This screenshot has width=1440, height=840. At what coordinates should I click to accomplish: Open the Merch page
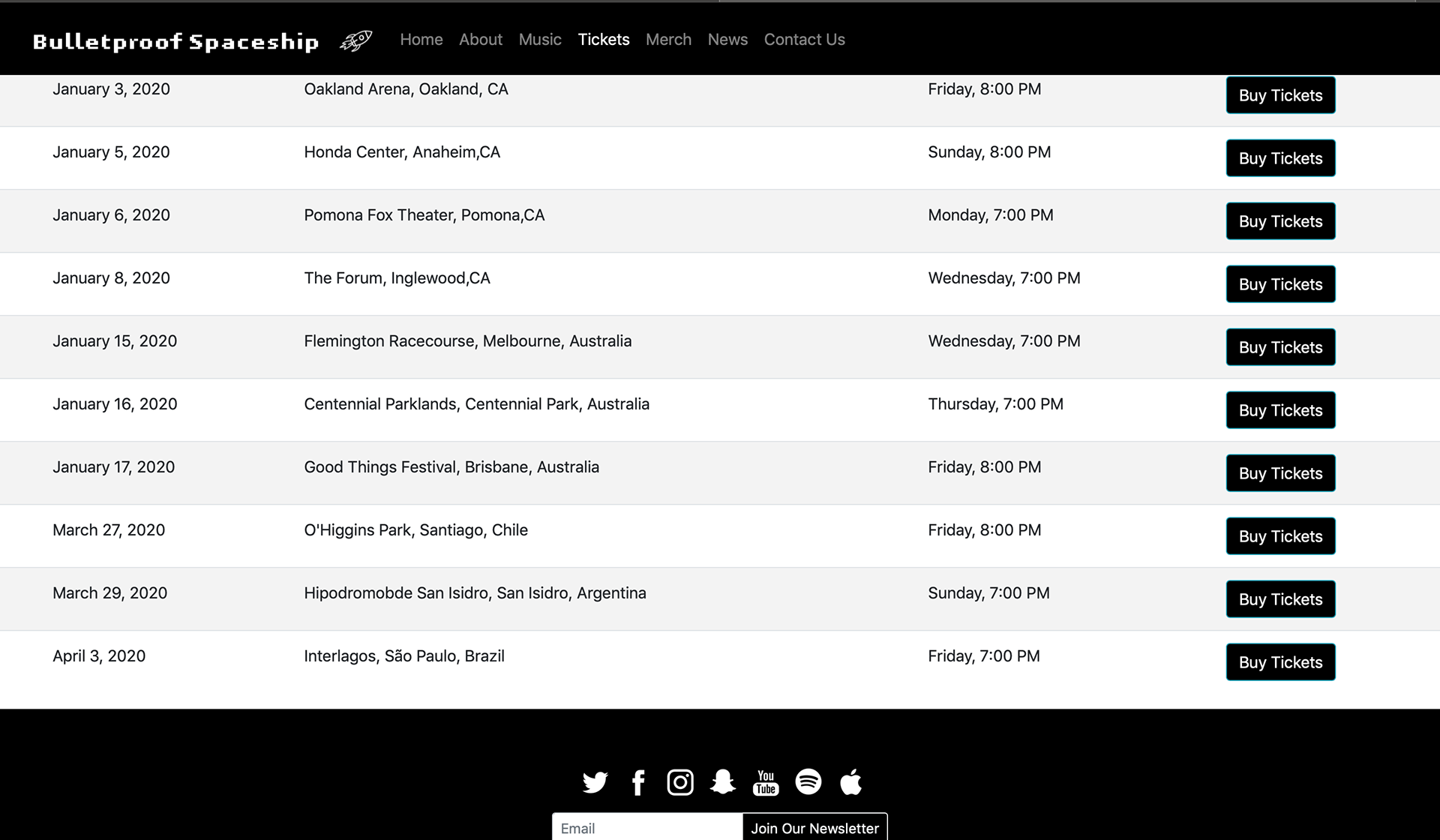(668, 40)
